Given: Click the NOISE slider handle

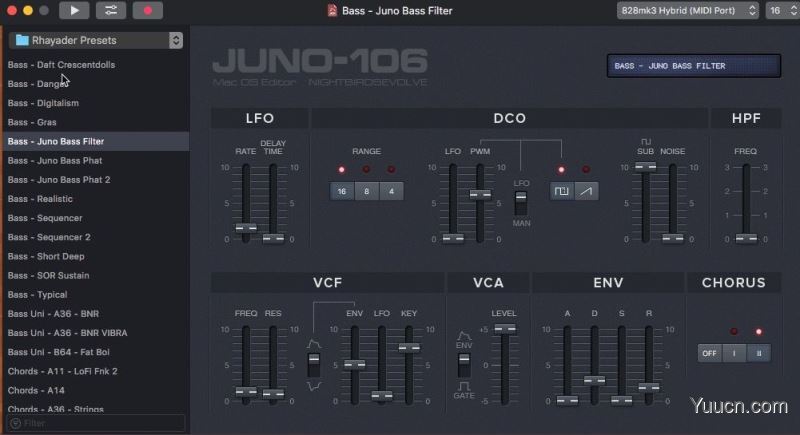Looking at the screenshot, I should click(x=672, y=238).
